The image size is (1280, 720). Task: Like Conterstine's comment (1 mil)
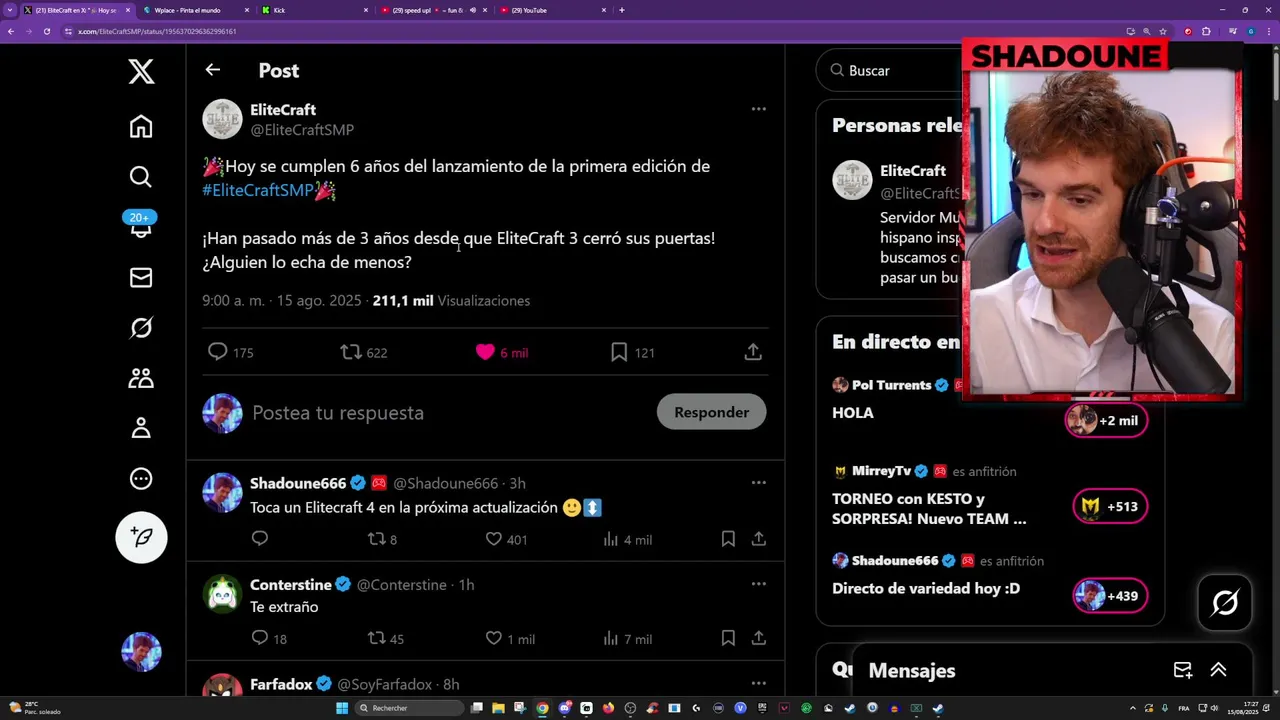coord(510,638)
